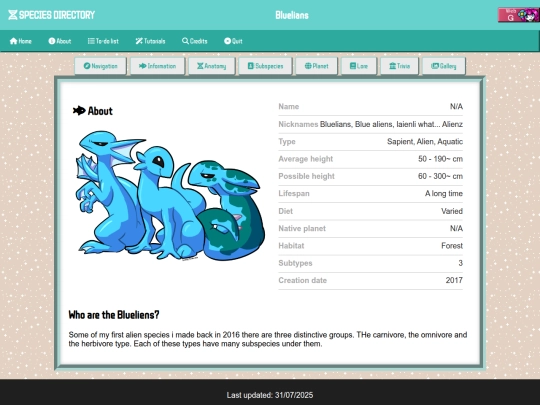Screen dimensions: 540x405
Task: Click the list icon beside To-do list
Action: pyautogui.click(x=91, y=41)
